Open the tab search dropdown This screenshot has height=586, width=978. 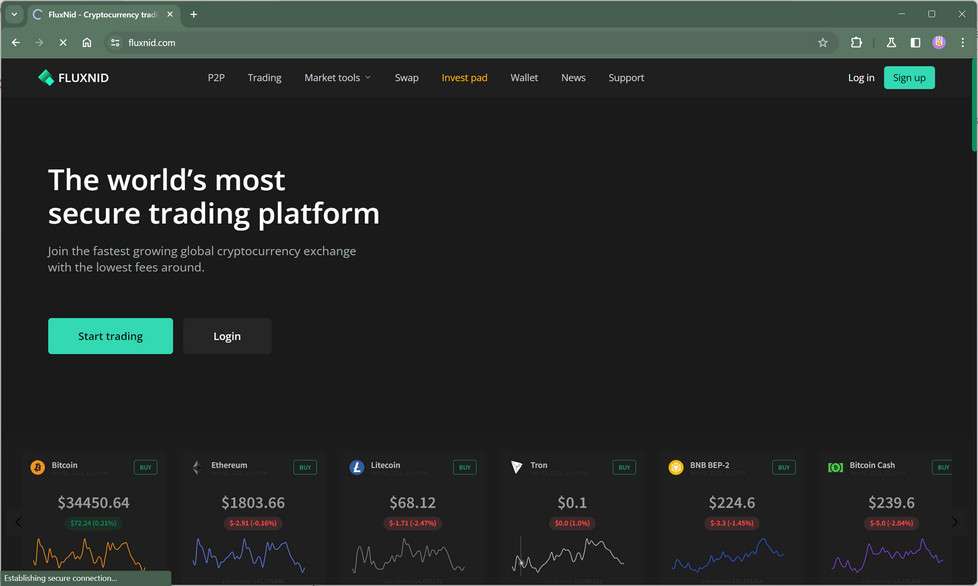click(14, 14)
